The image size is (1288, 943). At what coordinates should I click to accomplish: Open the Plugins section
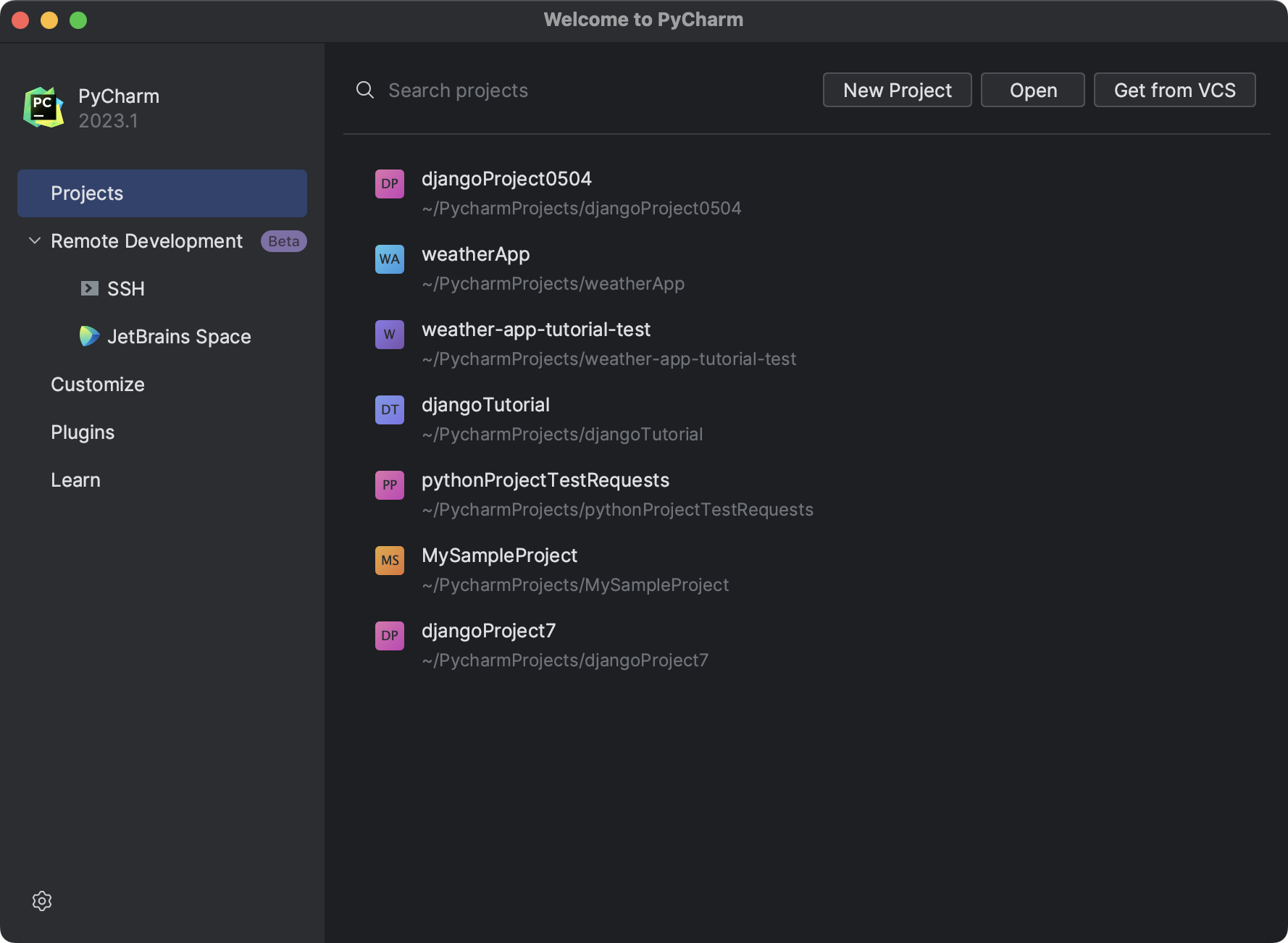click(82, 432)
